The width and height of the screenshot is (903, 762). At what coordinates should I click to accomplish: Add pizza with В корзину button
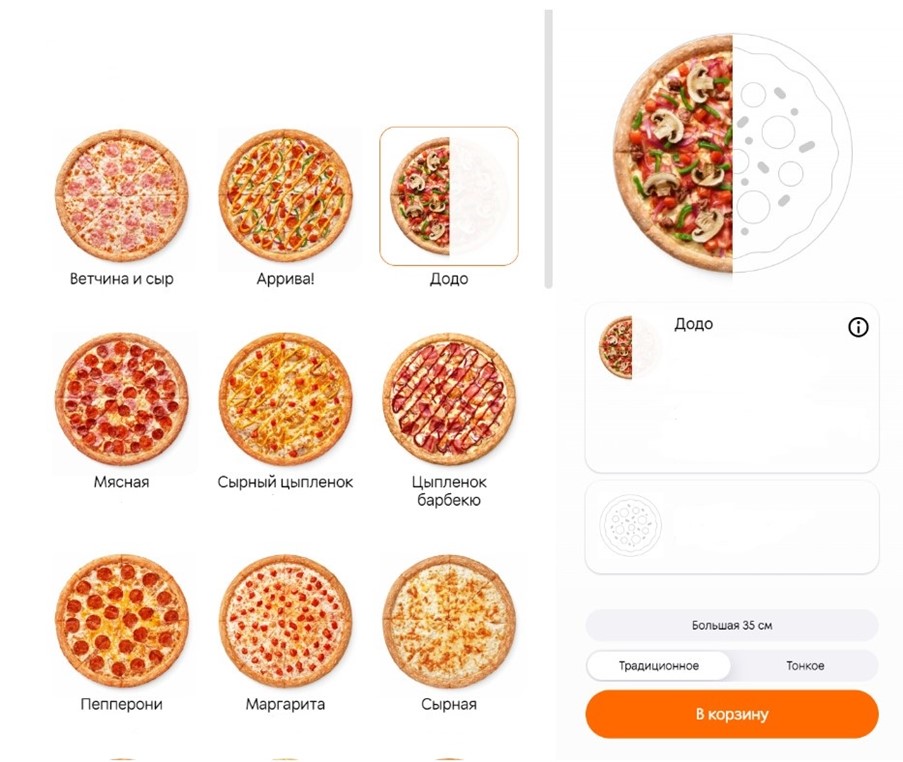click(x=731, y=714)
